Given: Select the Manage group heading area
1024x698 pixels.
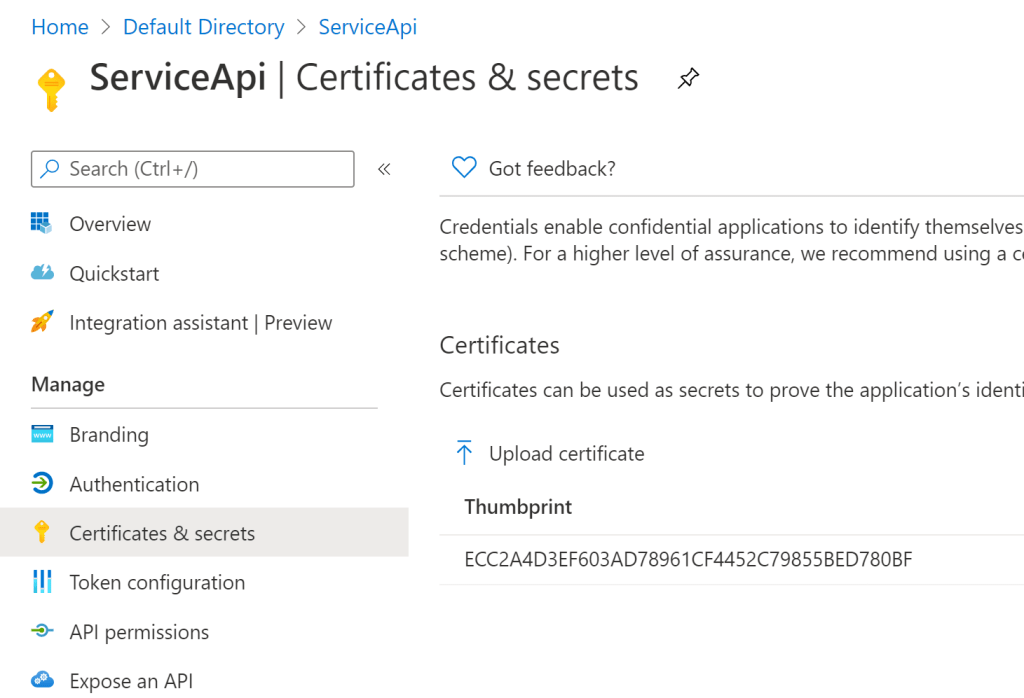Looking at the screenshot, I should 67,384.
